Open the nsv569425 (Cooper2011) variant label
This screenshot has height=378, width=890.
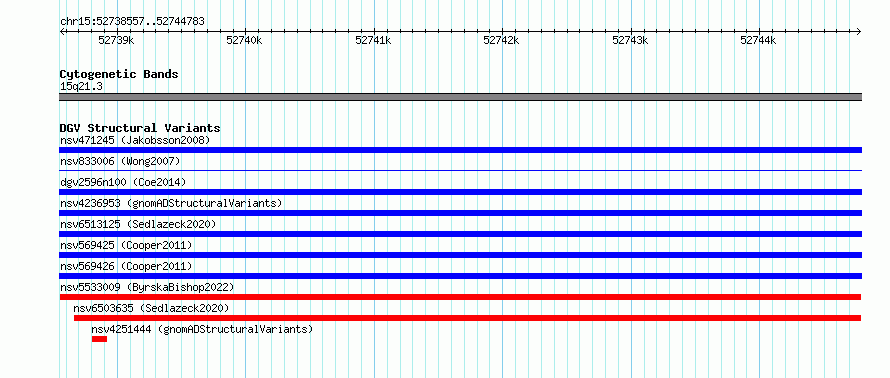[126, 245]
